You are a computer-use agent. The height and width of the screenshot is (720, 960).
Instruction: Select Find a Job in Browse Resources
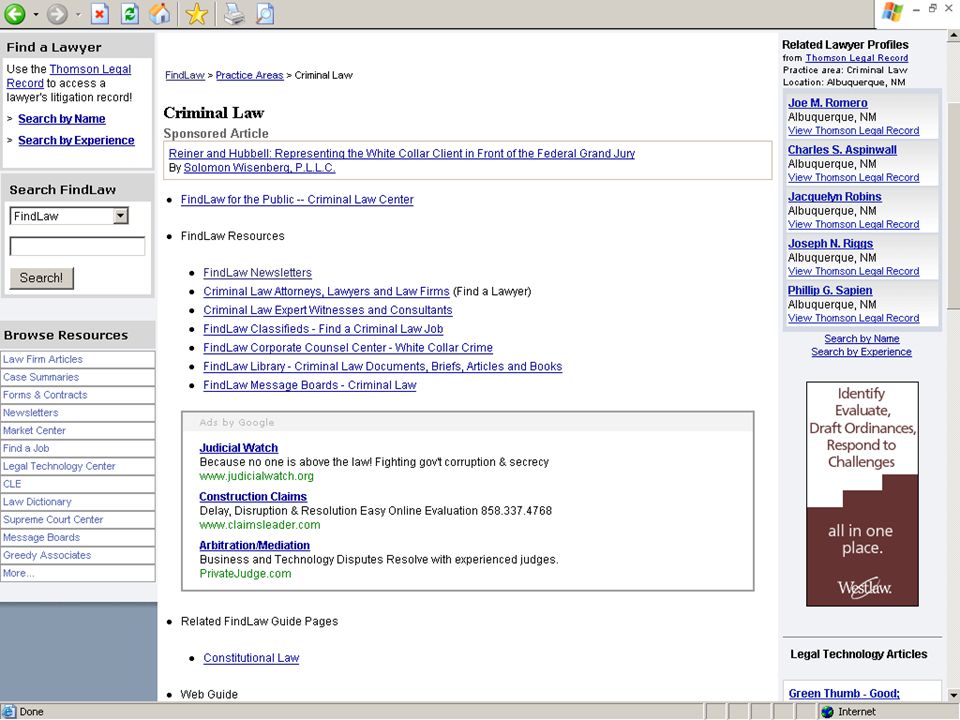[x=77, y=448]
